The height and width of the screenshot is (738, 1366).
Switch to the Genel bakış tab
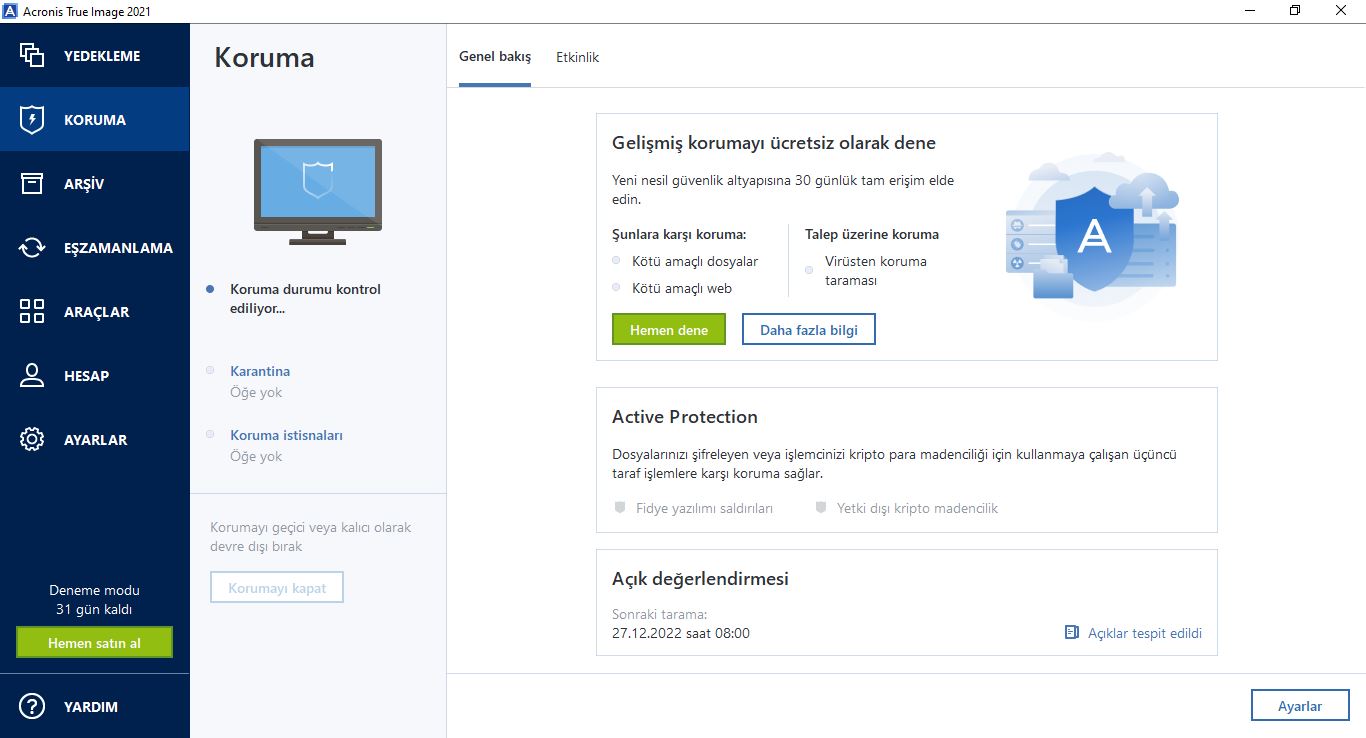tap(495, 57)
